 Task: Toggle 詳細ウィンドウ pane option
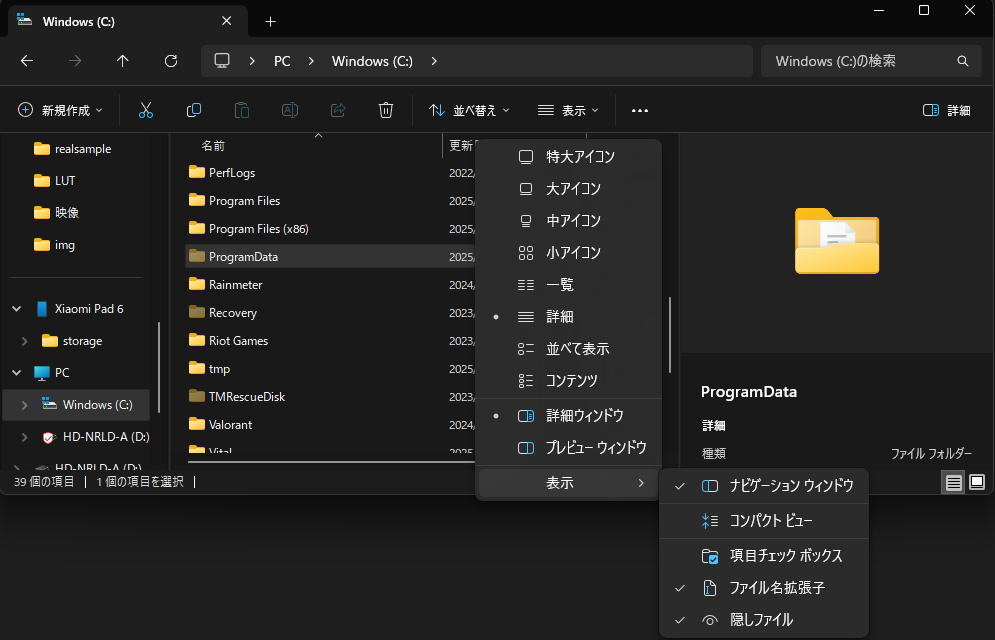(x=569, y=416)
